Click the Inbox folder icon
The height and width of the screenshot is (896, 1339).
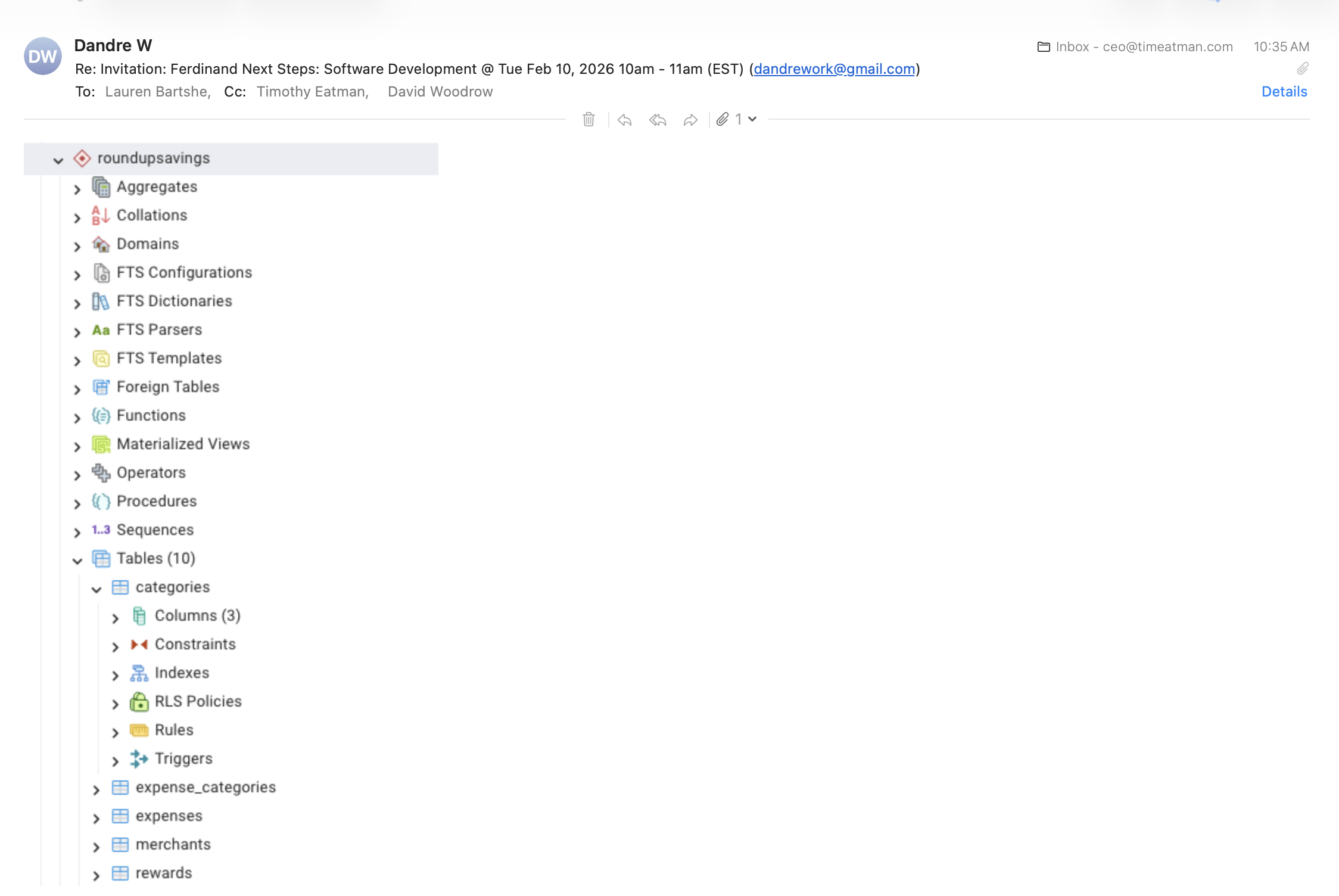pos(1044,46)
